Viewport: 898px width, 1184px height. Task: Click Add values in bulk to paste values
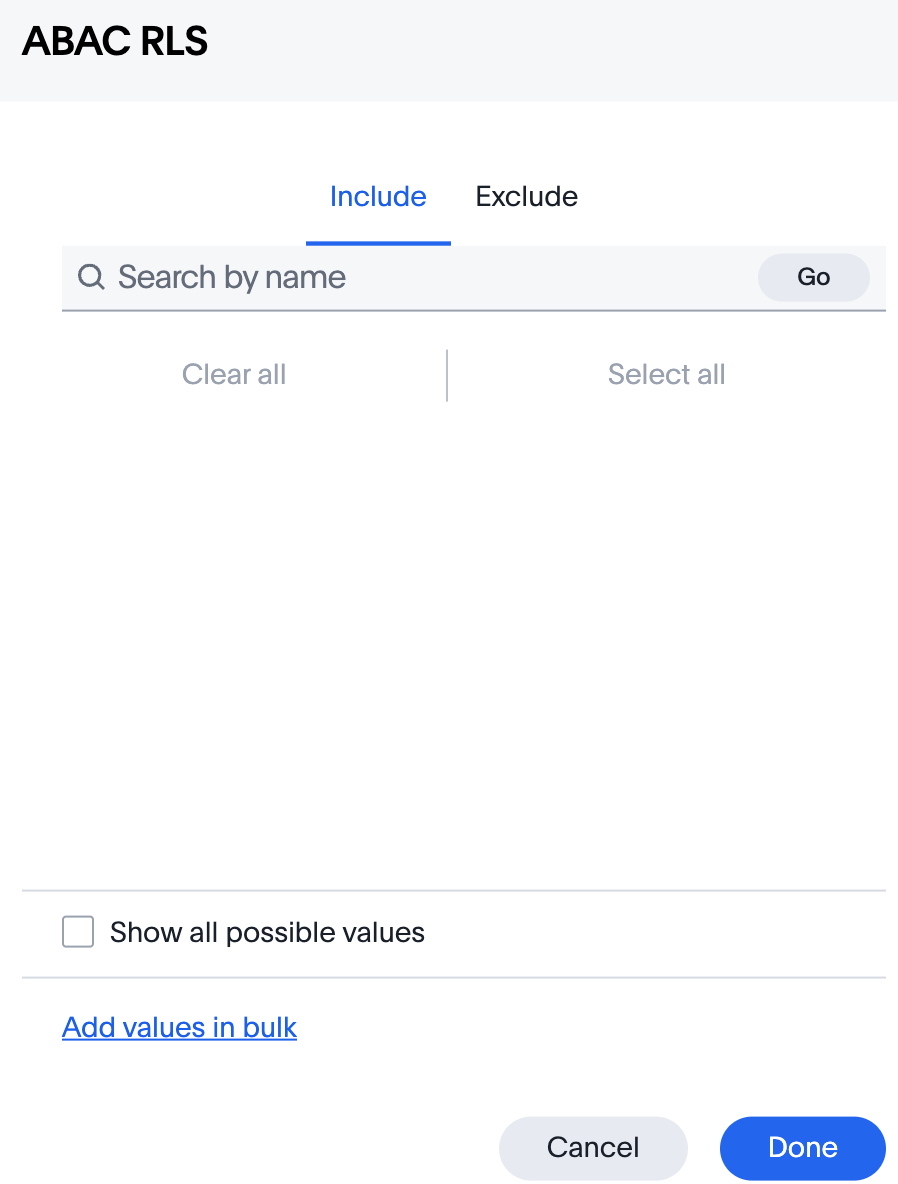click(179, 1027)
